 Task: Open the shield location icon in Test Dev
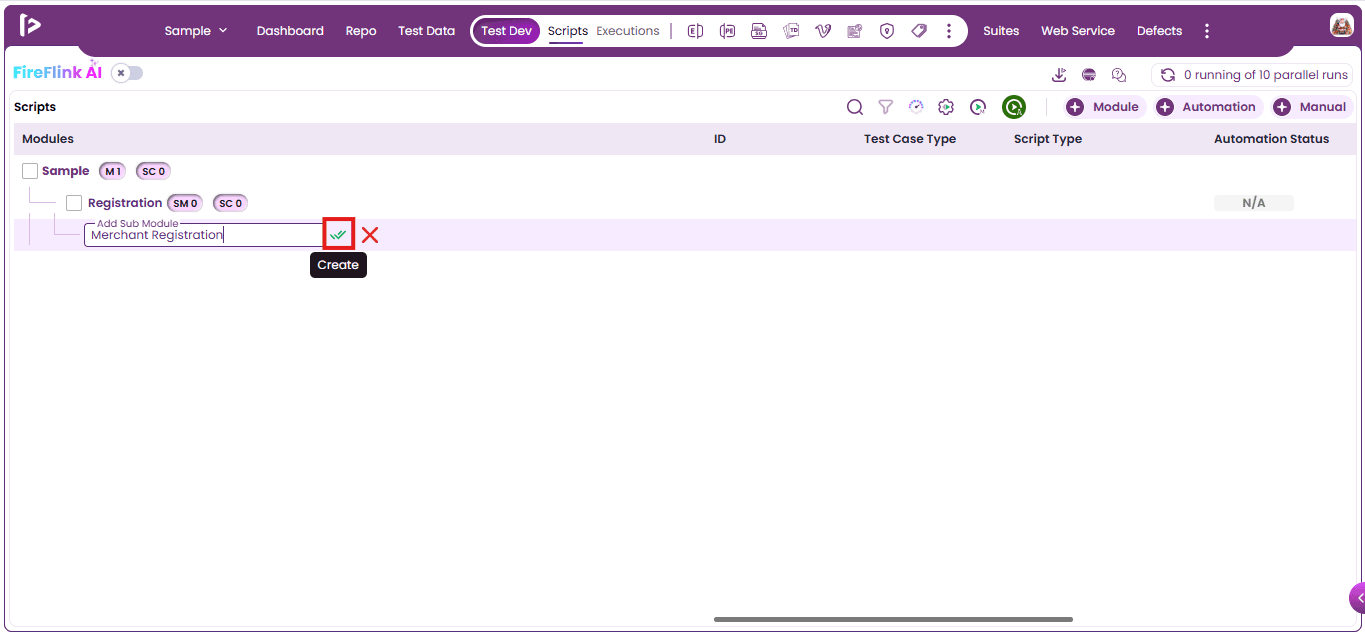click(x=887, y=31)
